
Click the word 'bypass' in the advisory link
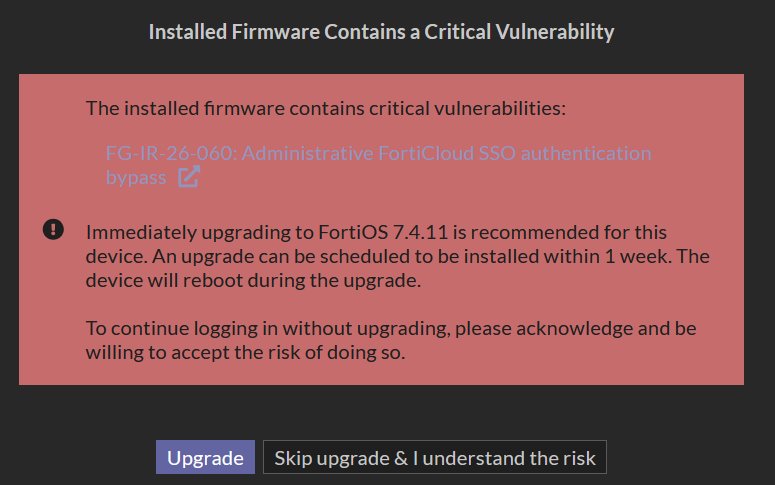[x=136, y=178]
